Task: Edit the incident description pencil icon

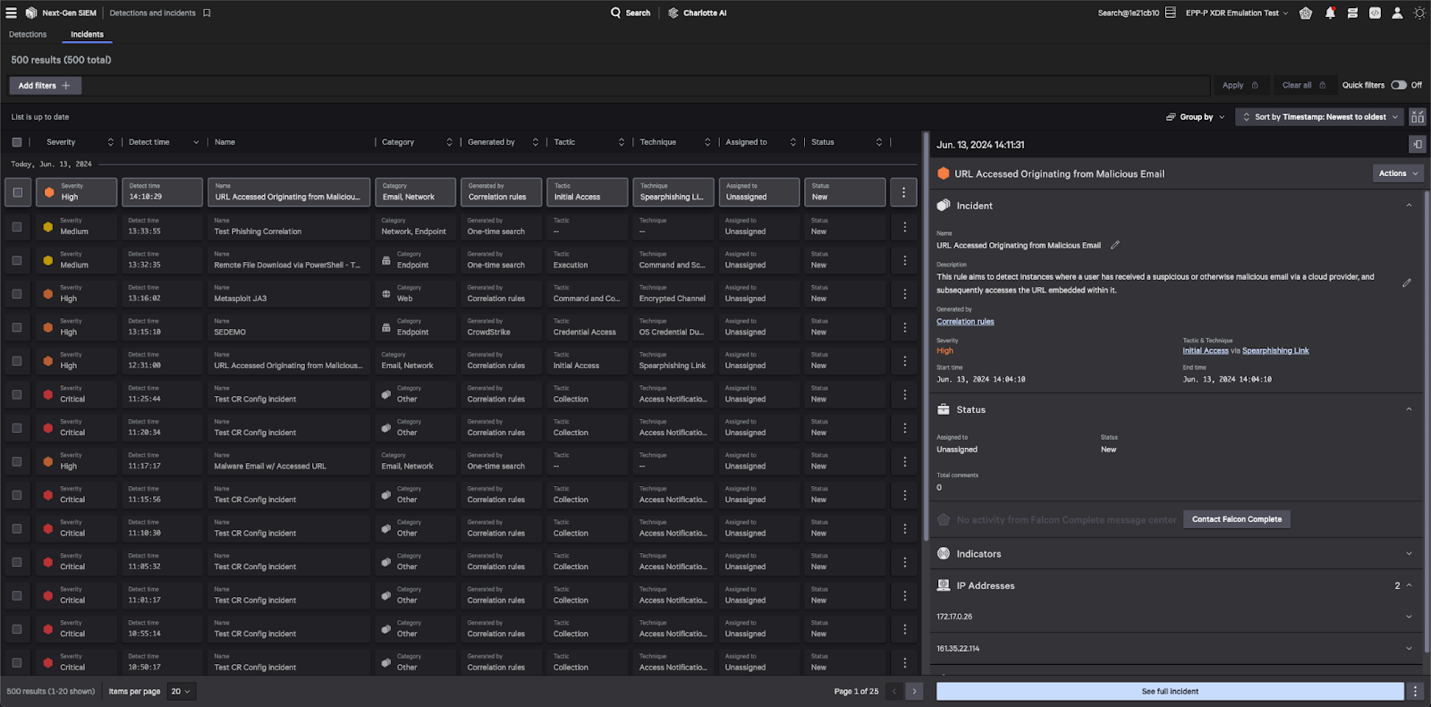Action: pyautogui.click(x=1407, y=283)
